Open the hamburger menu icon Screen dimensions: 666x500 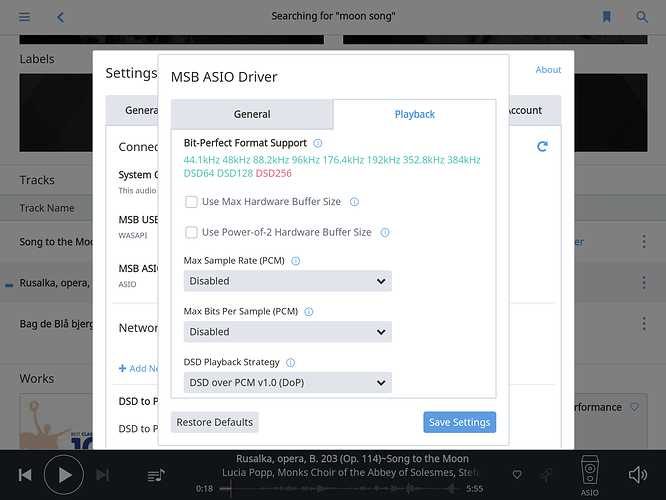tap(24, 17)
